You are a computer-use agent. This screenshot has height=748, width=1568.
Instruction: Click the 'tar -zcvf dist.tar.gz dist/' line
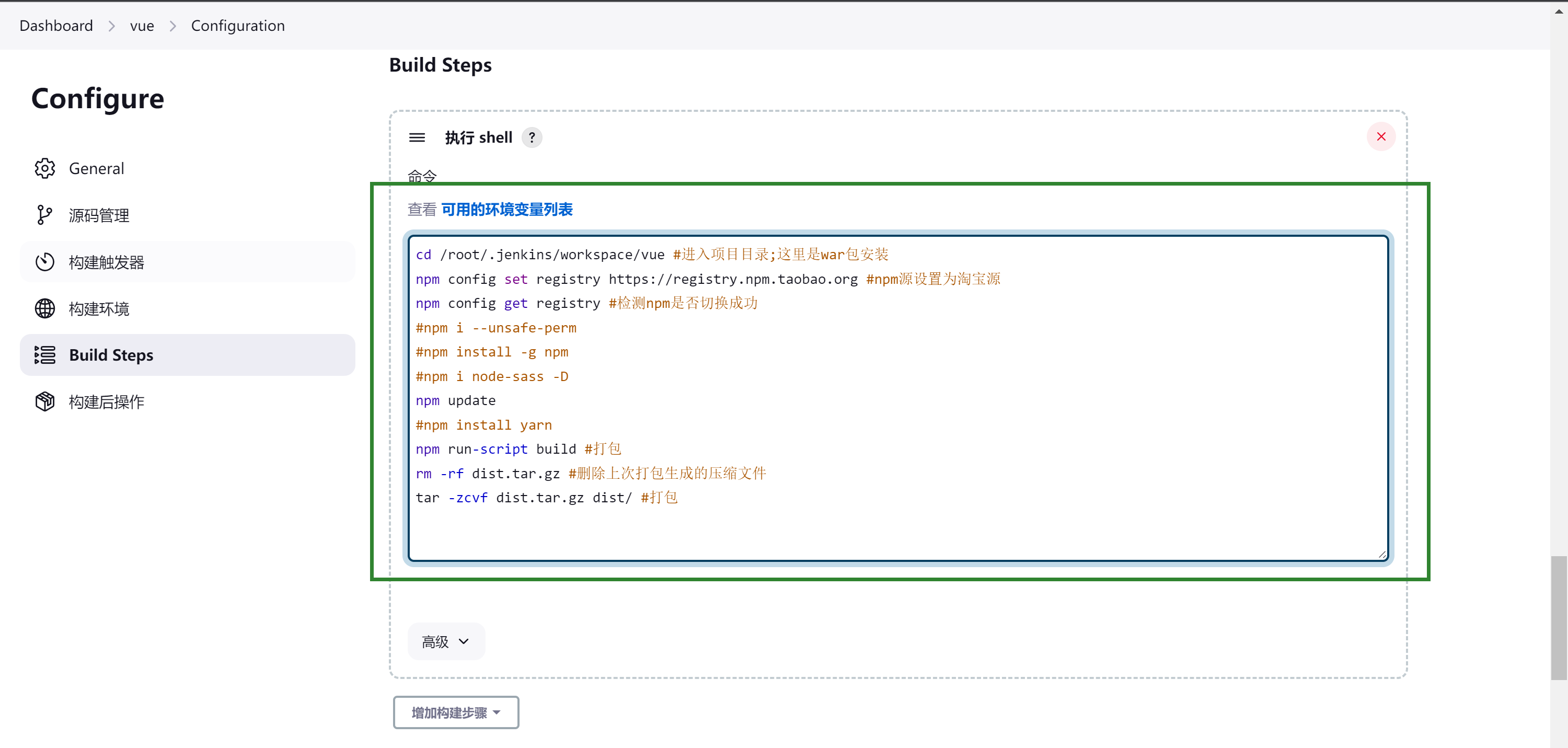click(x=546, y=498)
